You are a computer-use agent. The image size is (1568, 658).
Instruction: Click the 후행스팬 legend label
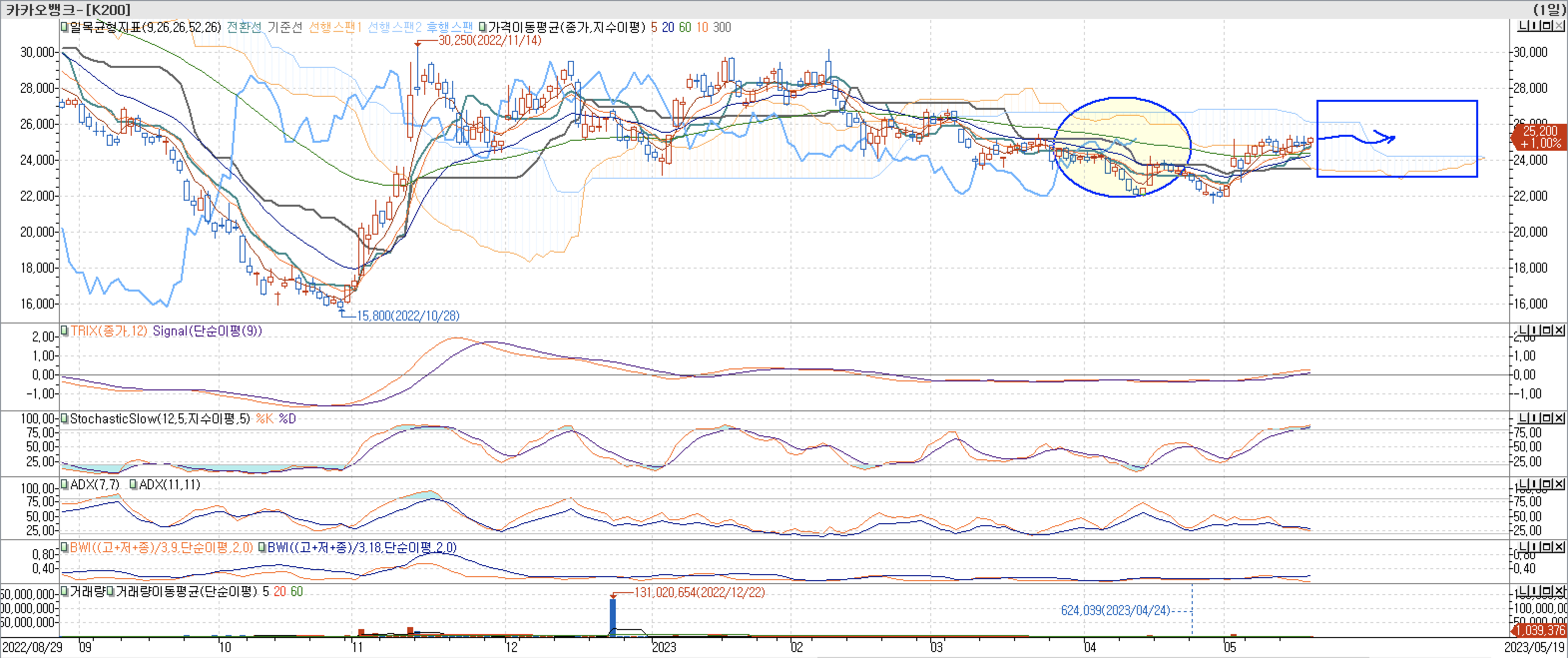point(449,27)
